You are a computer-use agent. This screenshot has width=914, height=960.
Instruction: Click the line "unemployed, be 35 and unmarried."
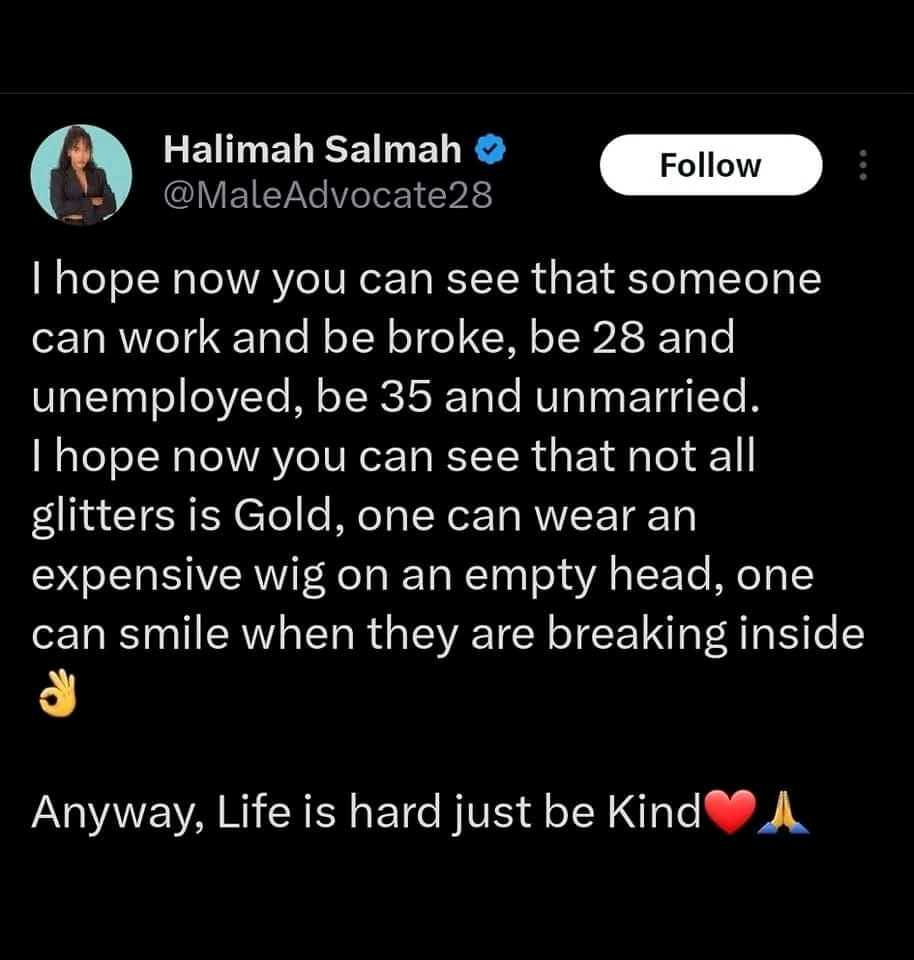tap(396, 398)
